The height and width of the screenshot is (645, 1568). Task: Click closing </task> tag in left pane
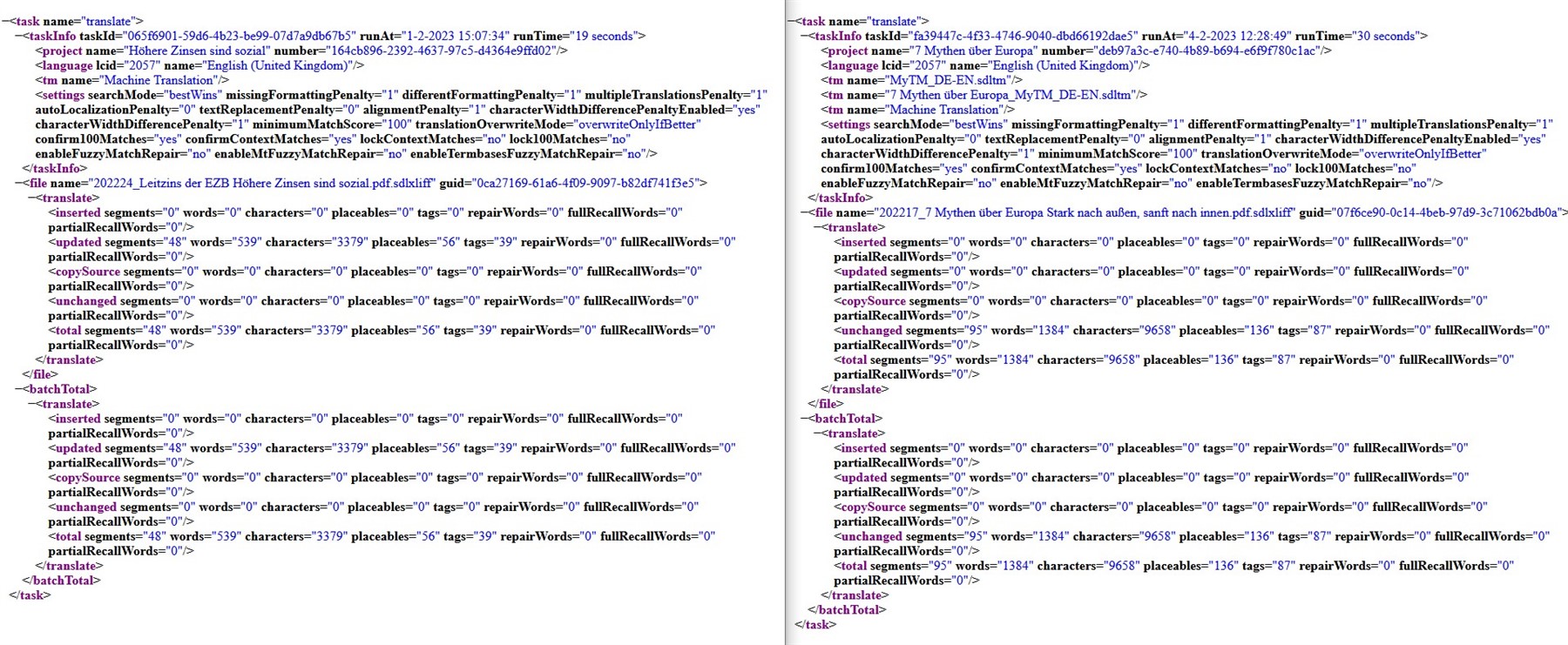click(30, 595)
